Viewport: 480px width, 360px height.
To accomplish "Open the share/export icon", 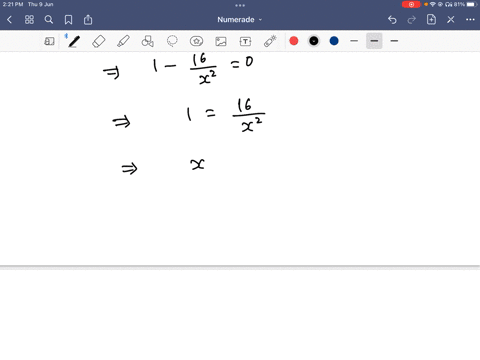I will (x=88, y=20).
